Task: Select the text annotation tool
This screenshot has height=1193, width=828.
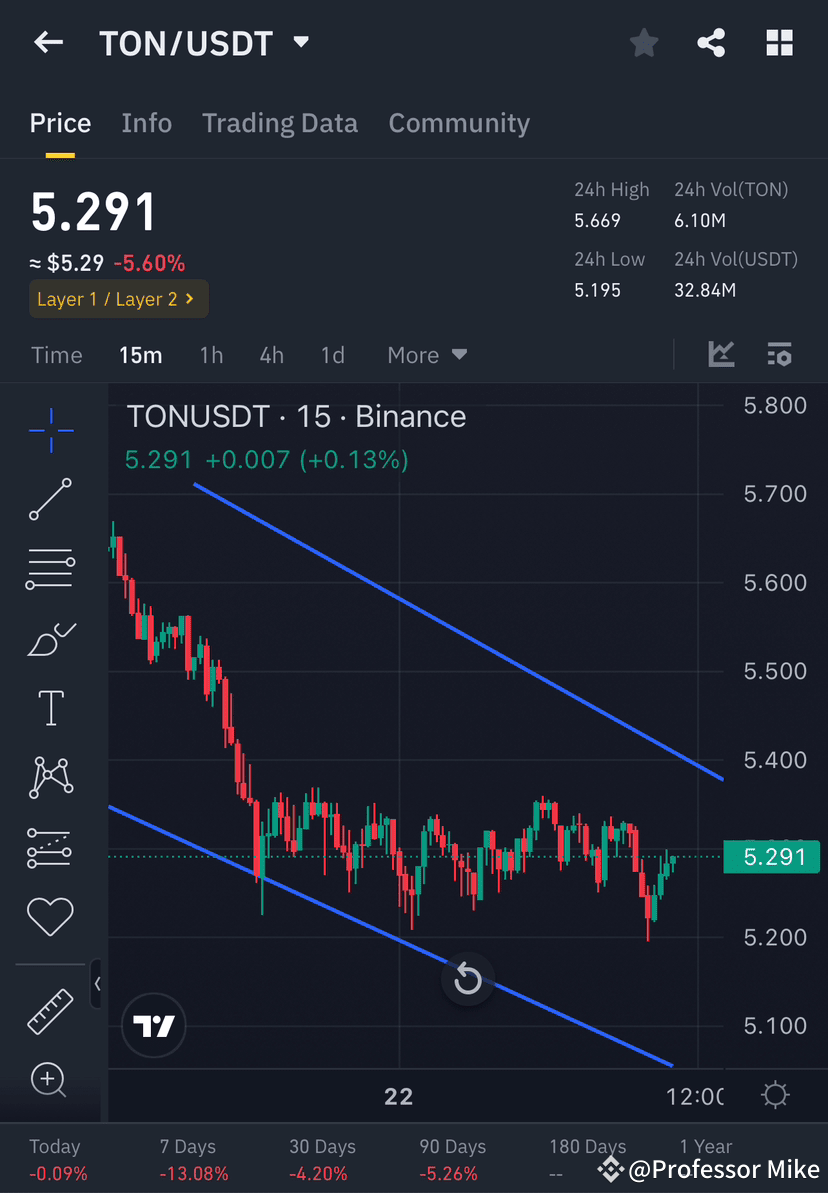Action: (50, 707)
